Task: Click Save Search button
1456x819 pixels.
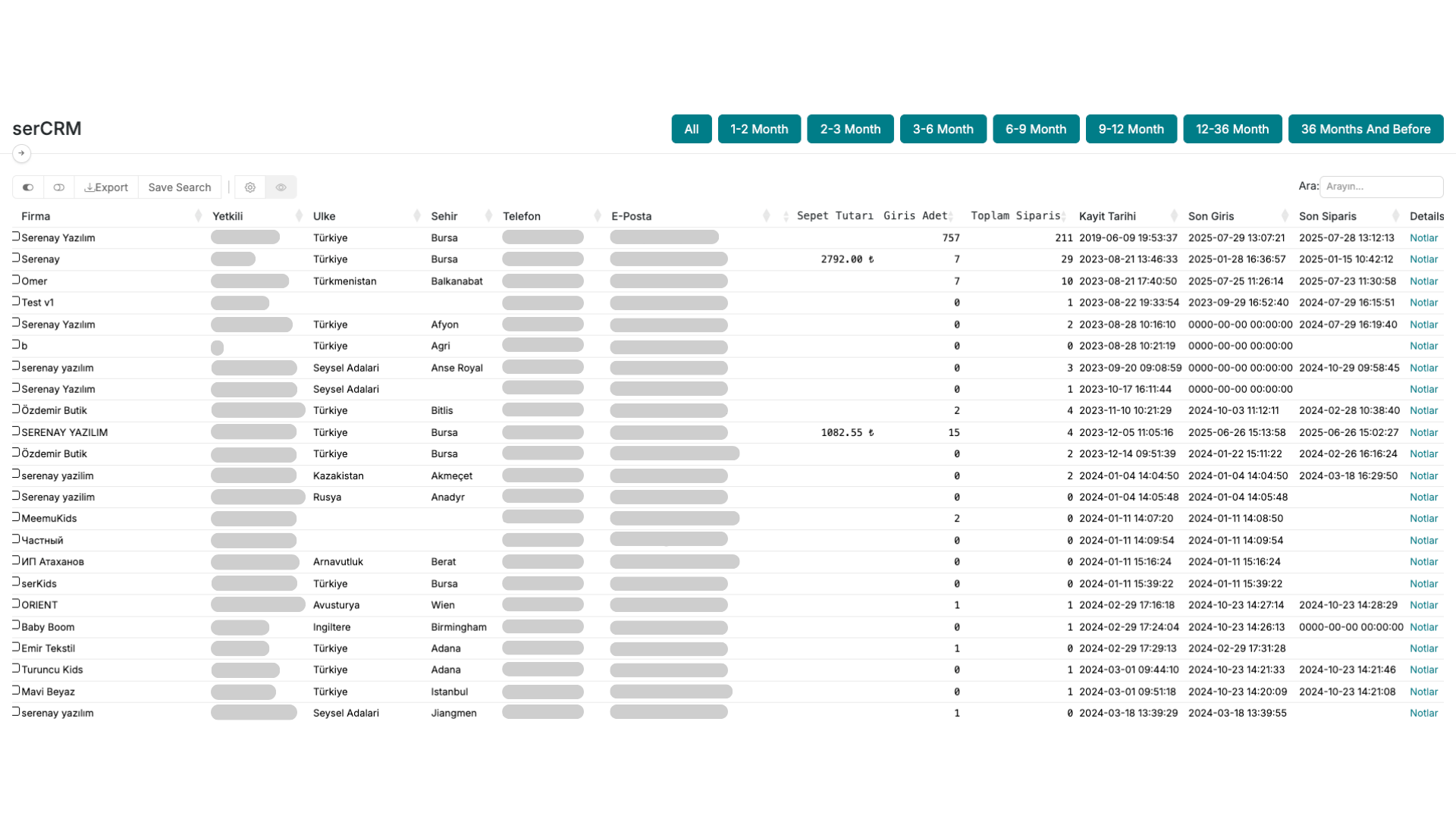Action: 180,187
